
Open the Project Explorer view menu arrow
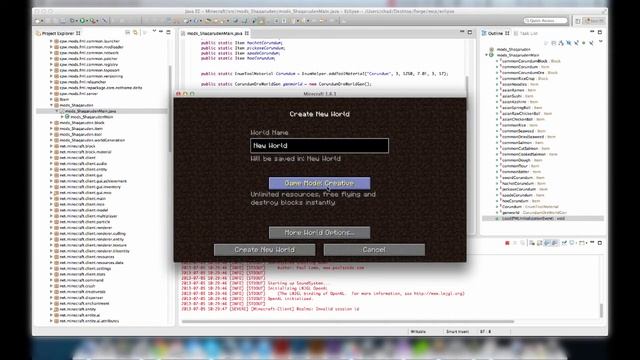click(x=154, y=31)
